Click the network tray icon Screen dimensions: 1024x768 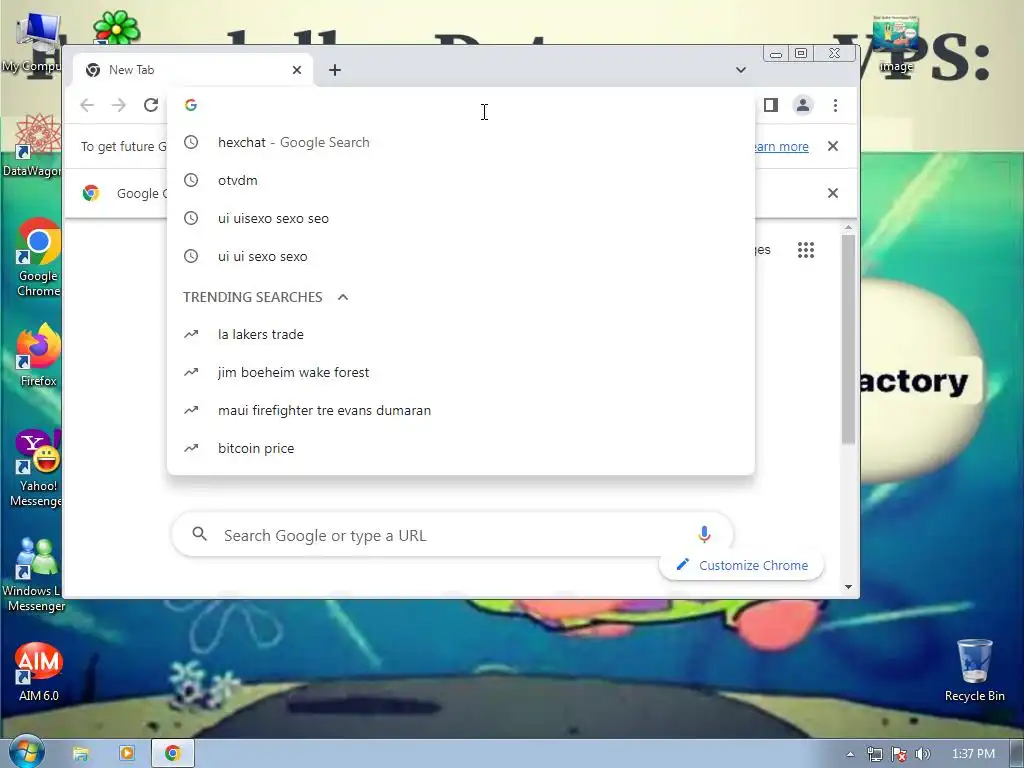point(874,754)
